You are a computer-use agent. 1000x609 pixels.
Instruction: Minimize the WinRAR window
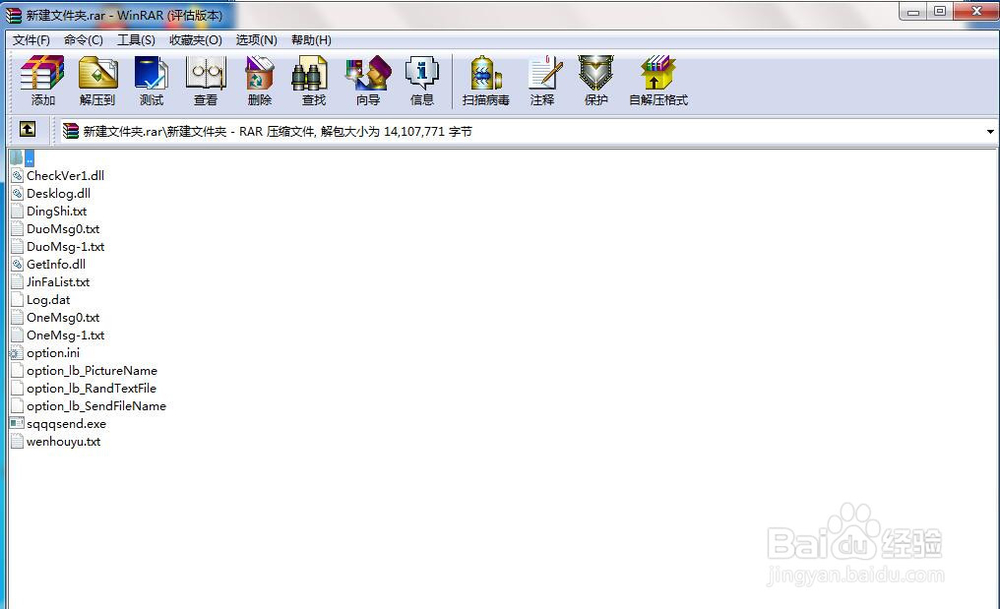(913, 11)
